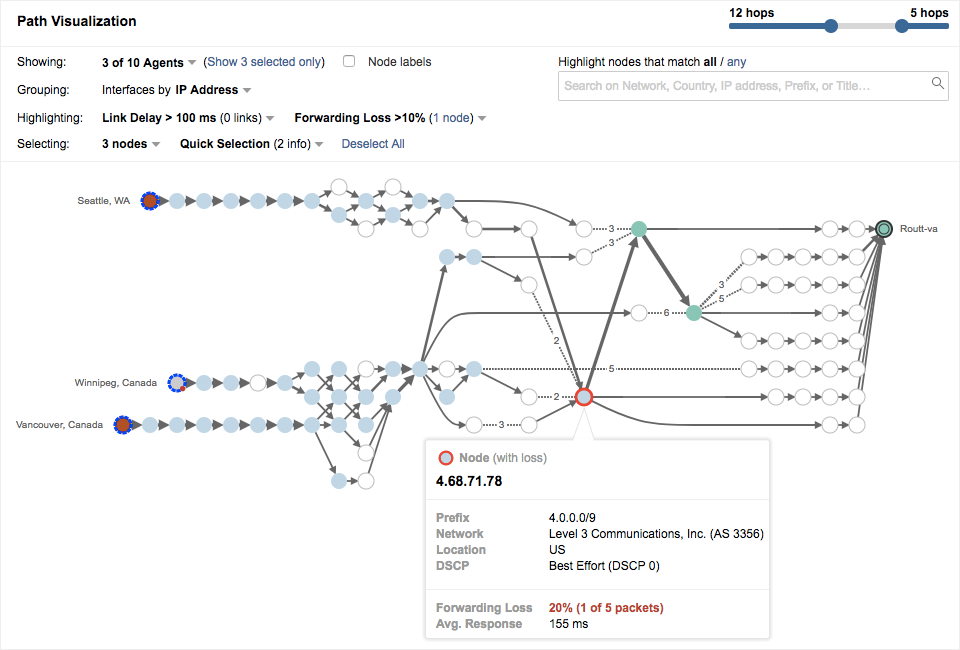This screenshot has height=650, width=960.
Task: Expand the Interfaces by IP Address dropdown
Action: coord(177,90)
